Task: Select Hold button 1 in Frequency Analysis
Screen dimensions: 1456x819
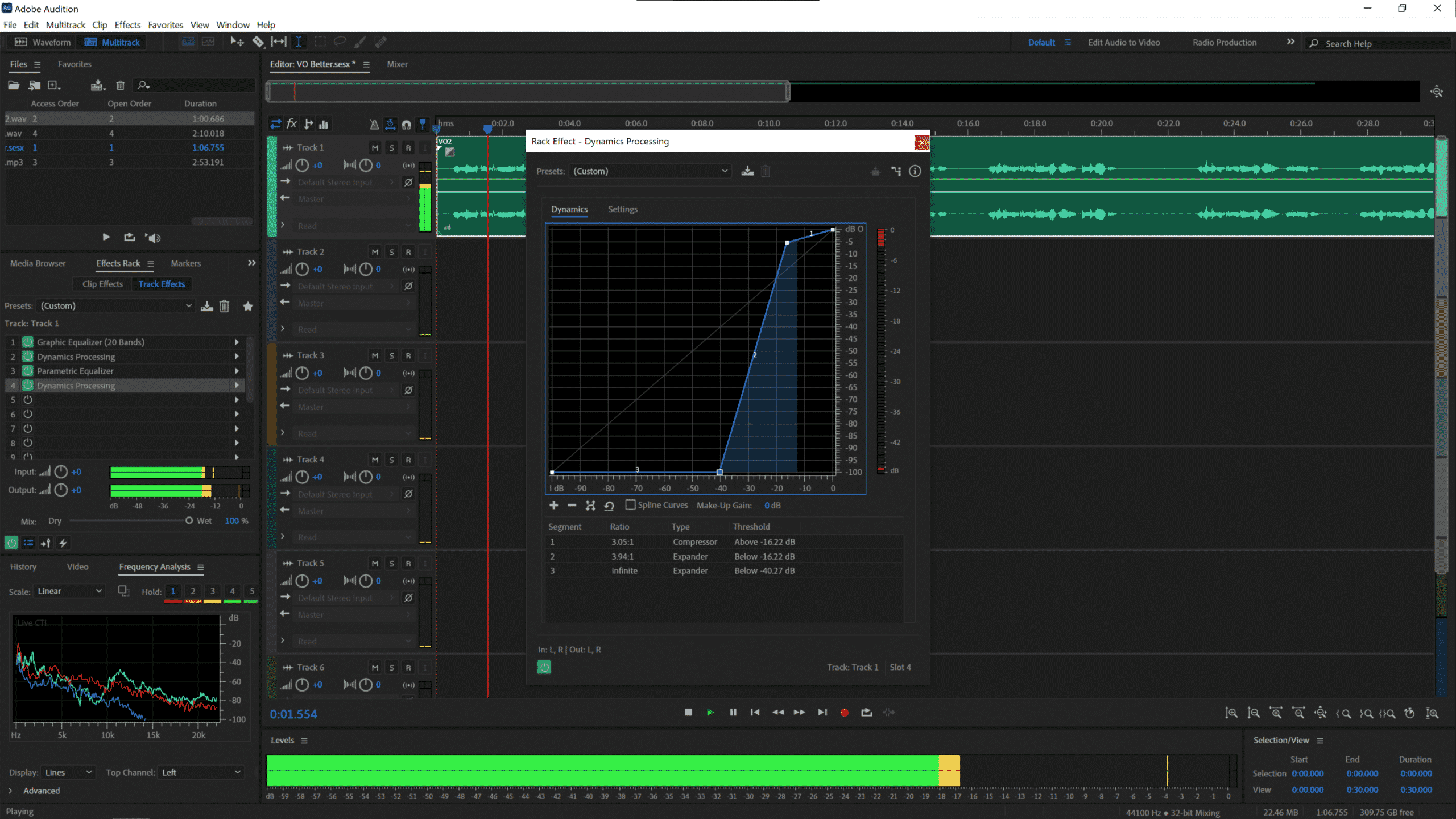Action: point(173,591)
